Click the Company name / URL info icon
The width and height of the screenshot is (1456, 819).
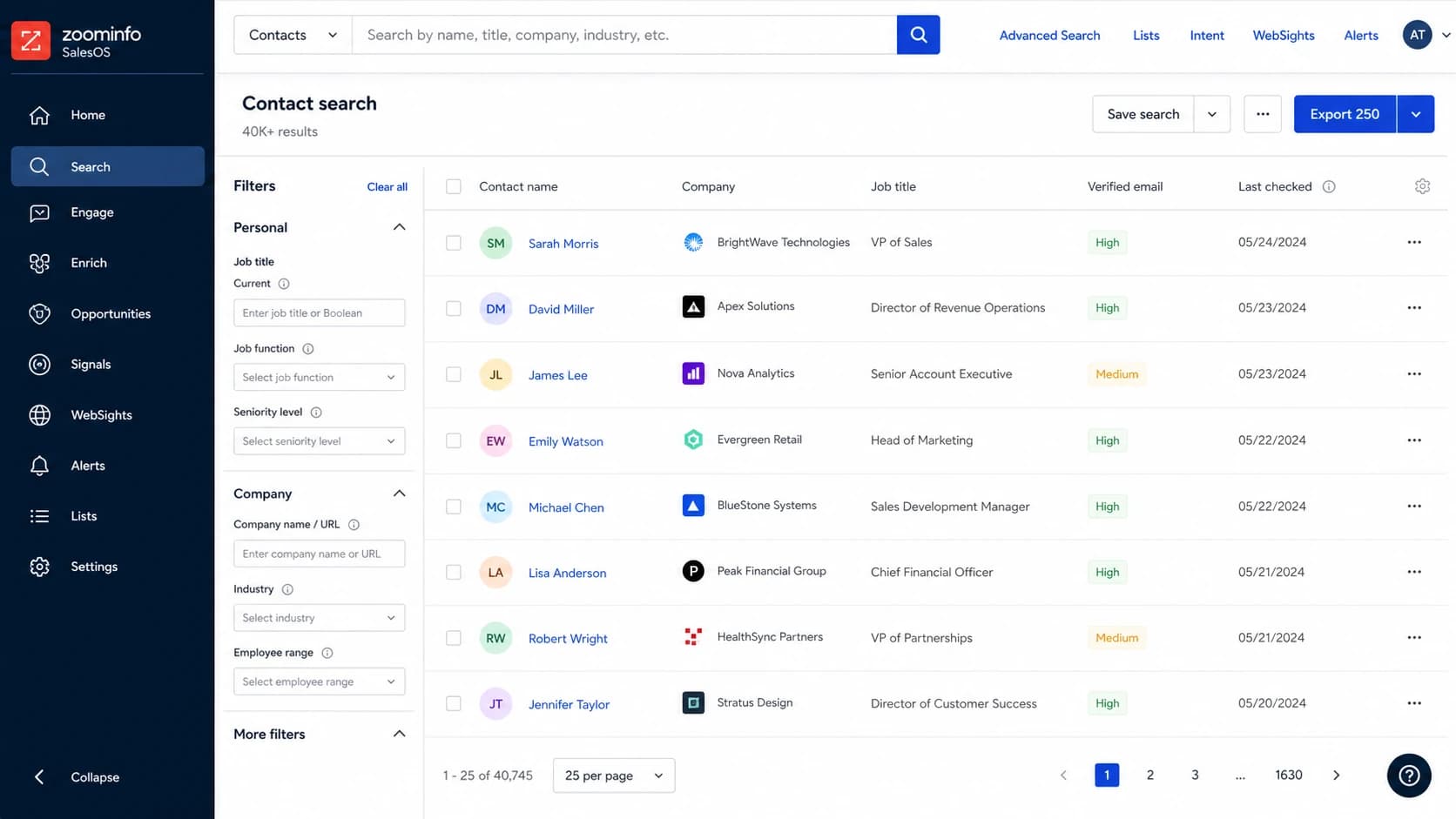[x=354, y=525]
